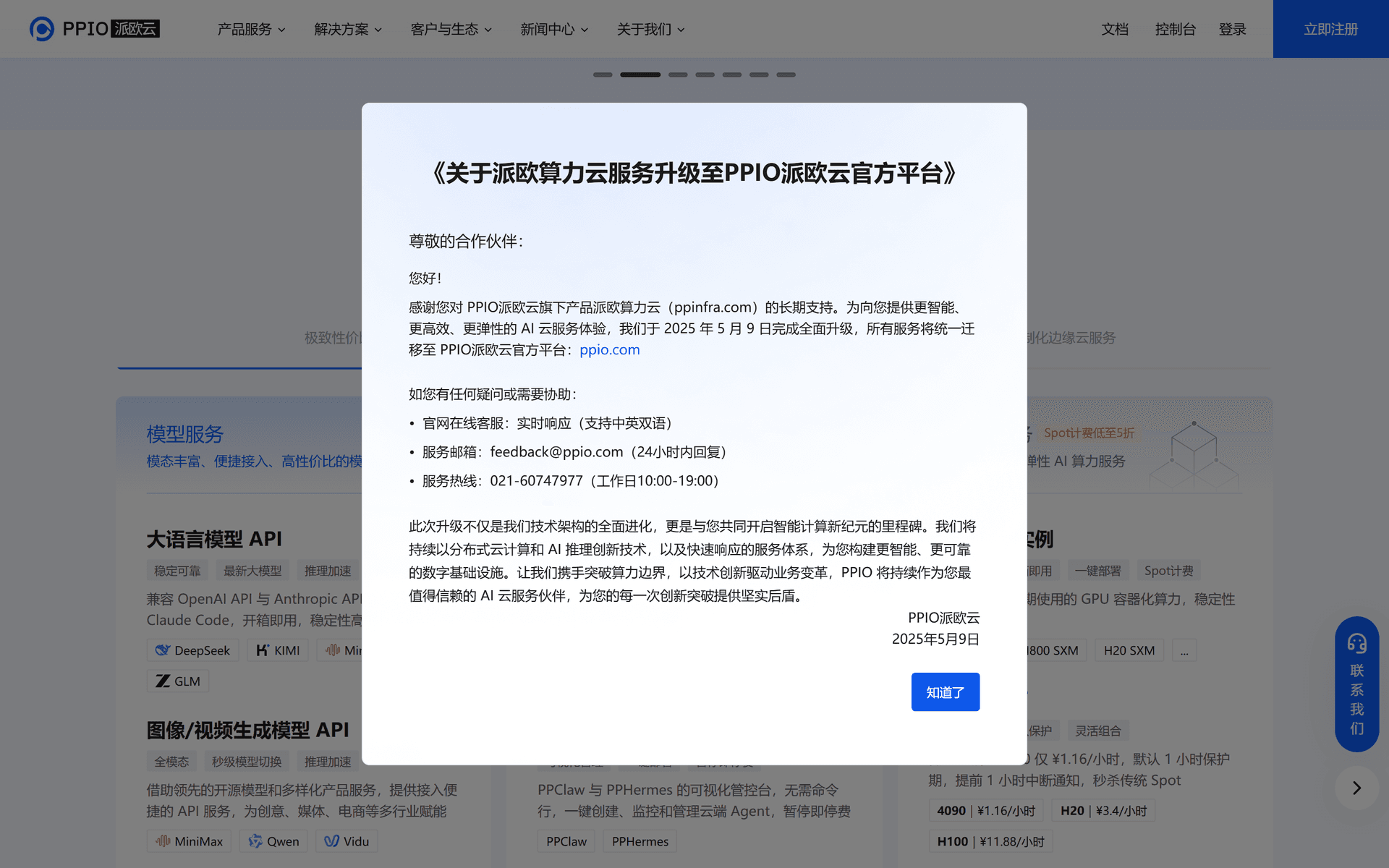
Task: Select the MiniMax model tag
Action: (189, 841)
